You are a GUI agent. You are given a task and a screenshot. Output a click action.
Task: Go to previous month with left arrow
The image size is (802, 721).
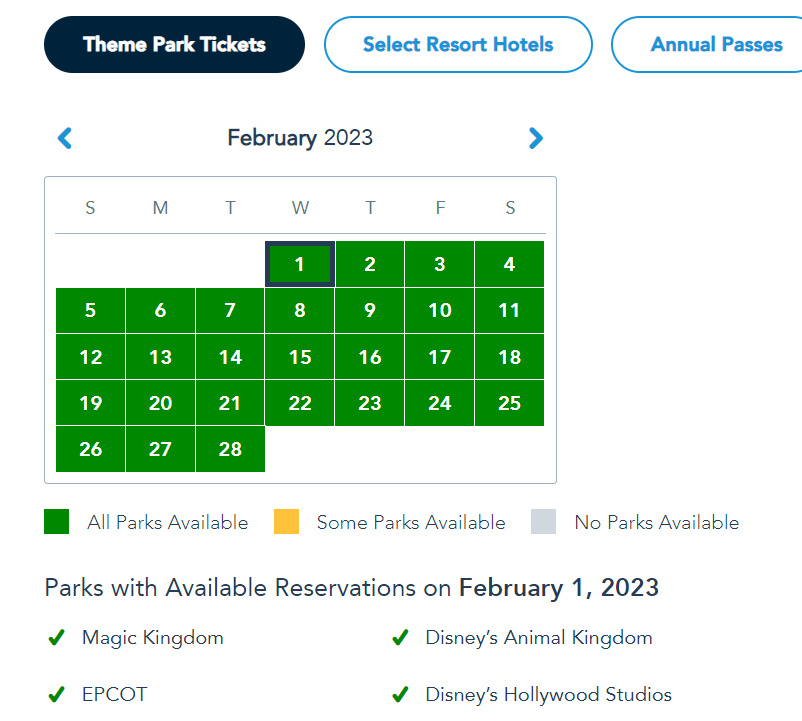(65, 138)
